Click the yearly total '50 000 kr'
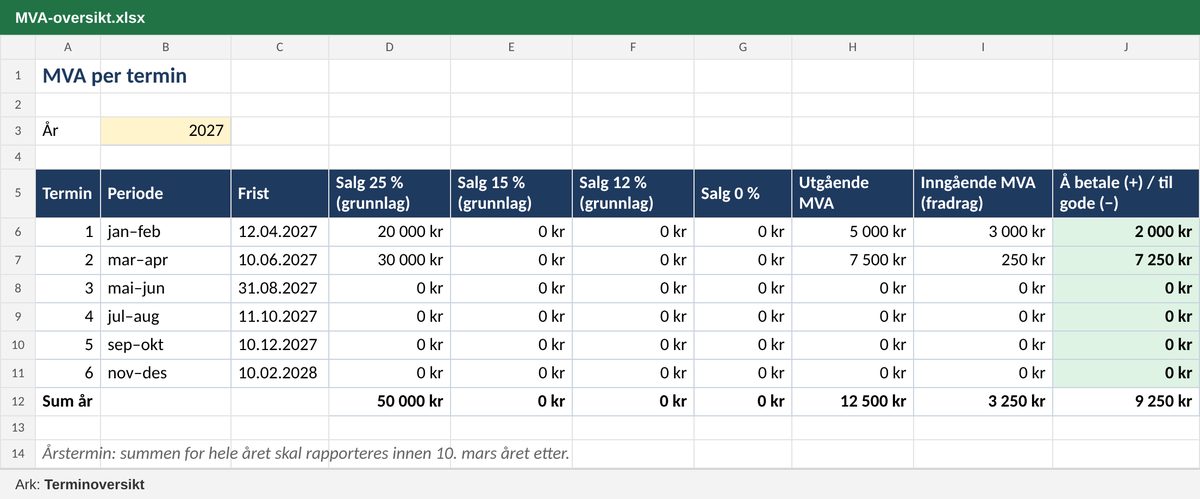 pos(390,401)
